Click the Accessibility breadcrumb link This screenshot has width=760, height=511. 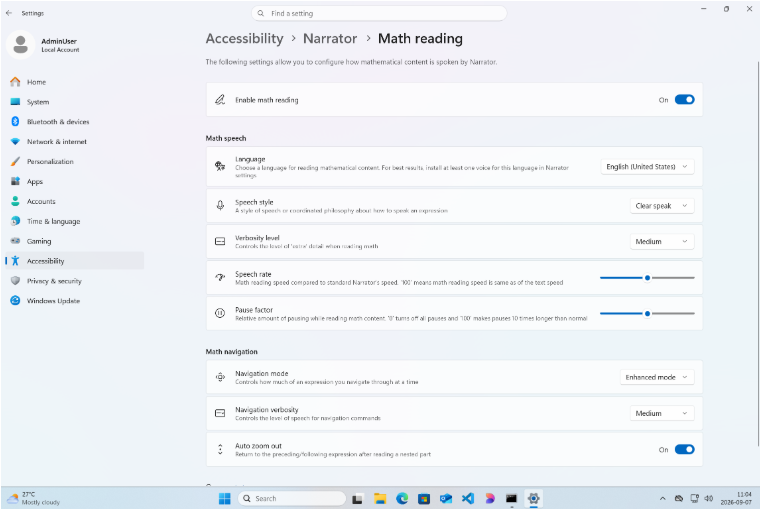pyautogui.click(x=244, y=38)
